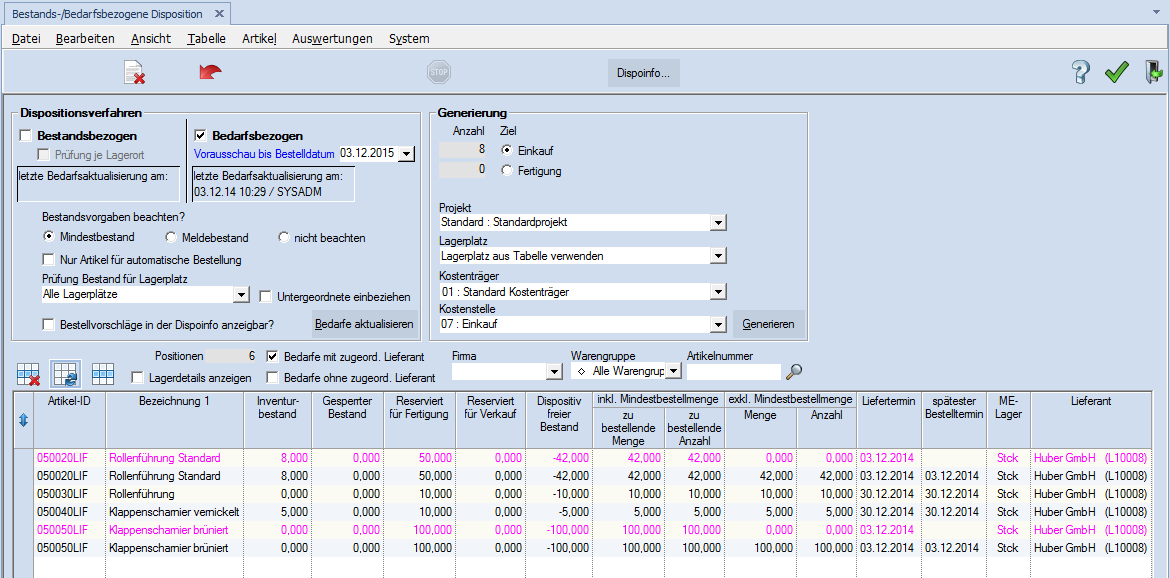Open the Auswertungen menu
Screen dimensions: 1170x578
click(332, 38)
